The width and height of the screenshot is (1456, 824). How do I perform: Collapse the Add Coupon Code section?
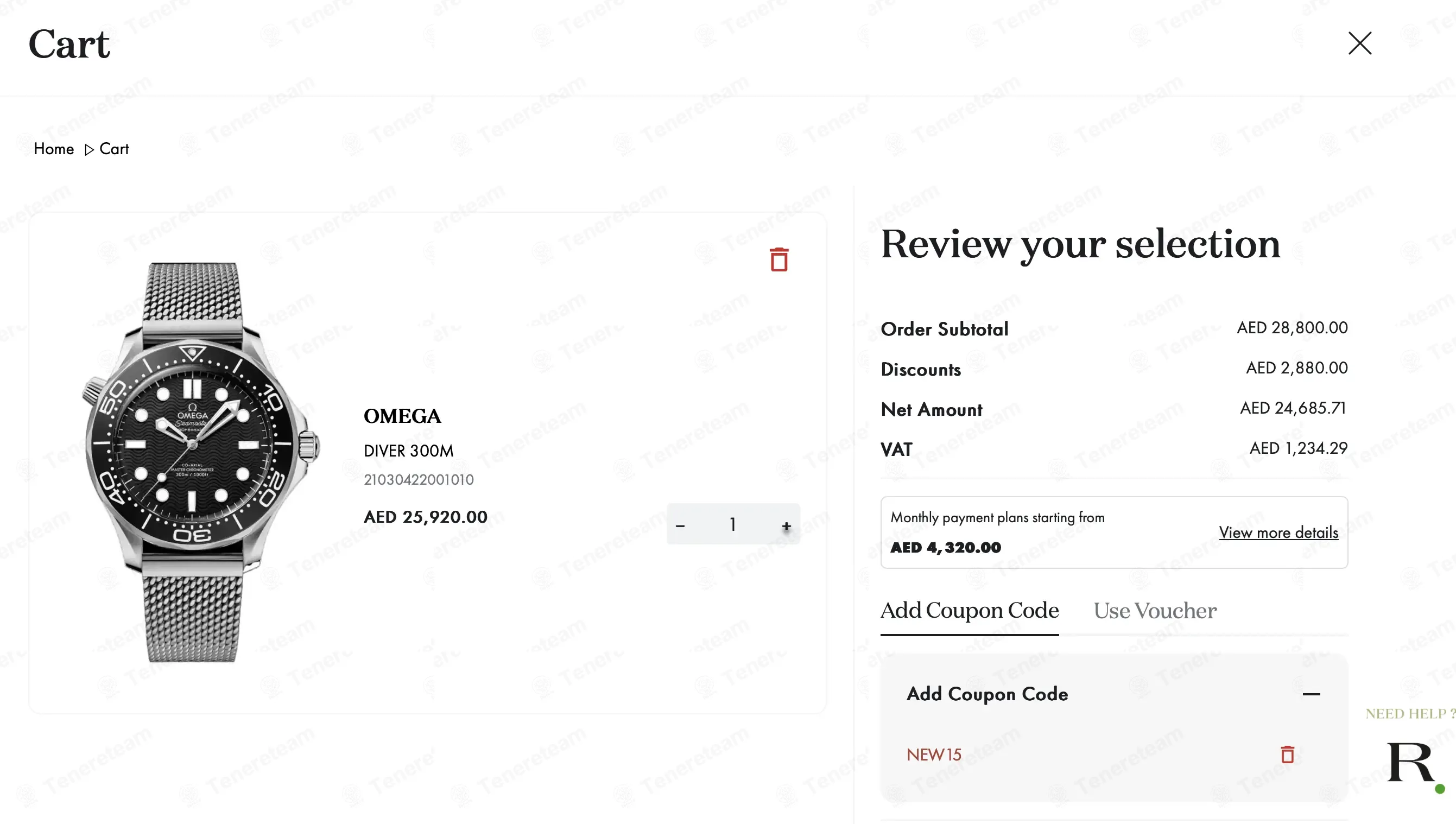pos(1311,694)
